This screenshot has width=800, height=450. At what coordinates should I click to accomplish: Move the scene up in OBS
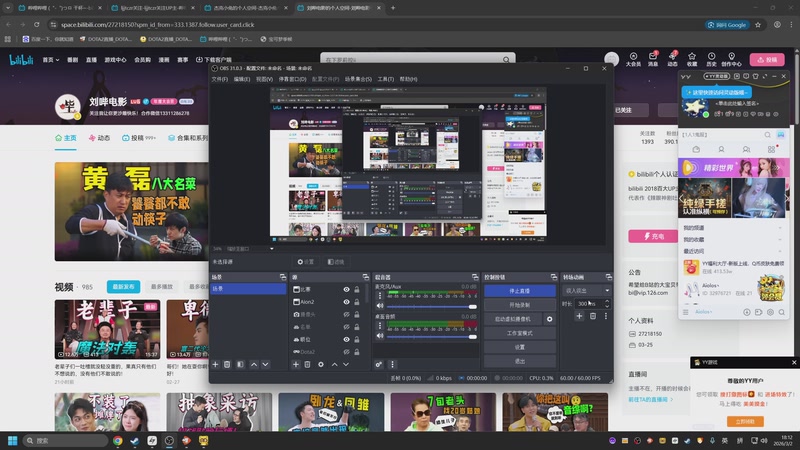coord(254,364)
